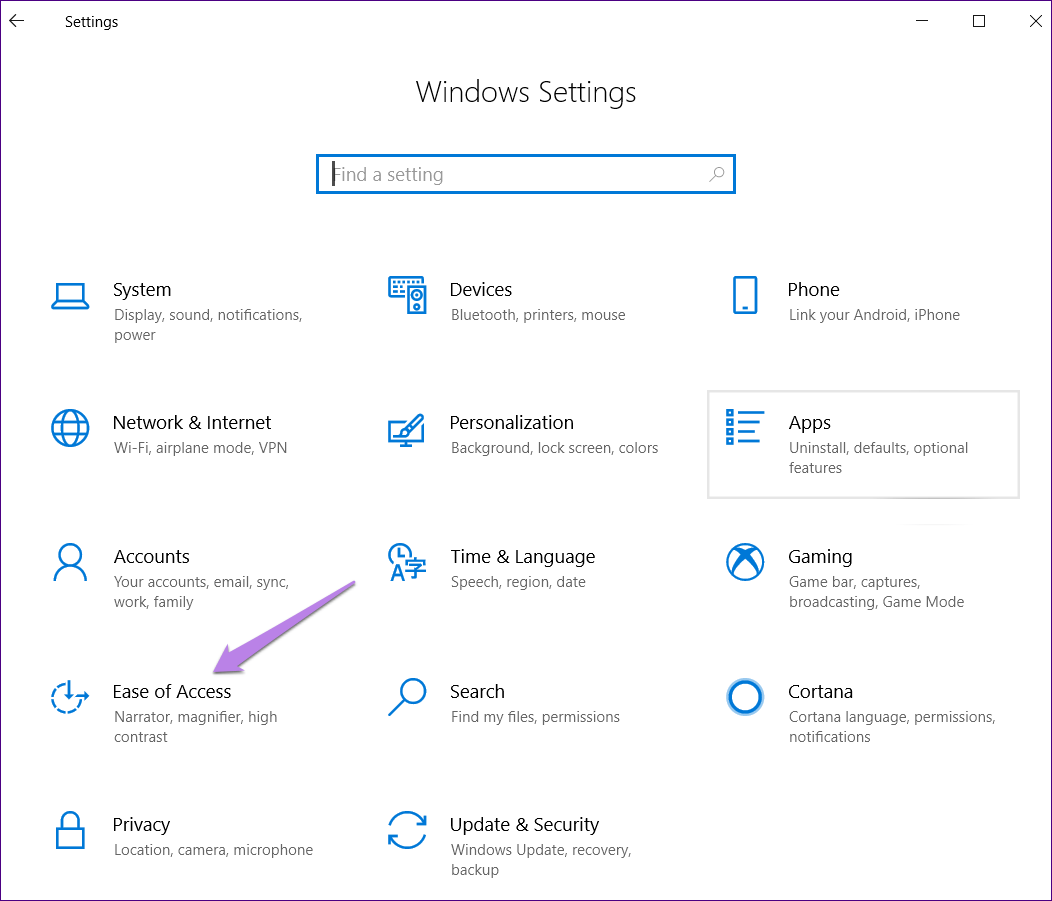Click 'Your accounts, email, sync, work, family' text
Viewport: 1052px width, 901px height.
pyautogui.click(x=201, y=592)
